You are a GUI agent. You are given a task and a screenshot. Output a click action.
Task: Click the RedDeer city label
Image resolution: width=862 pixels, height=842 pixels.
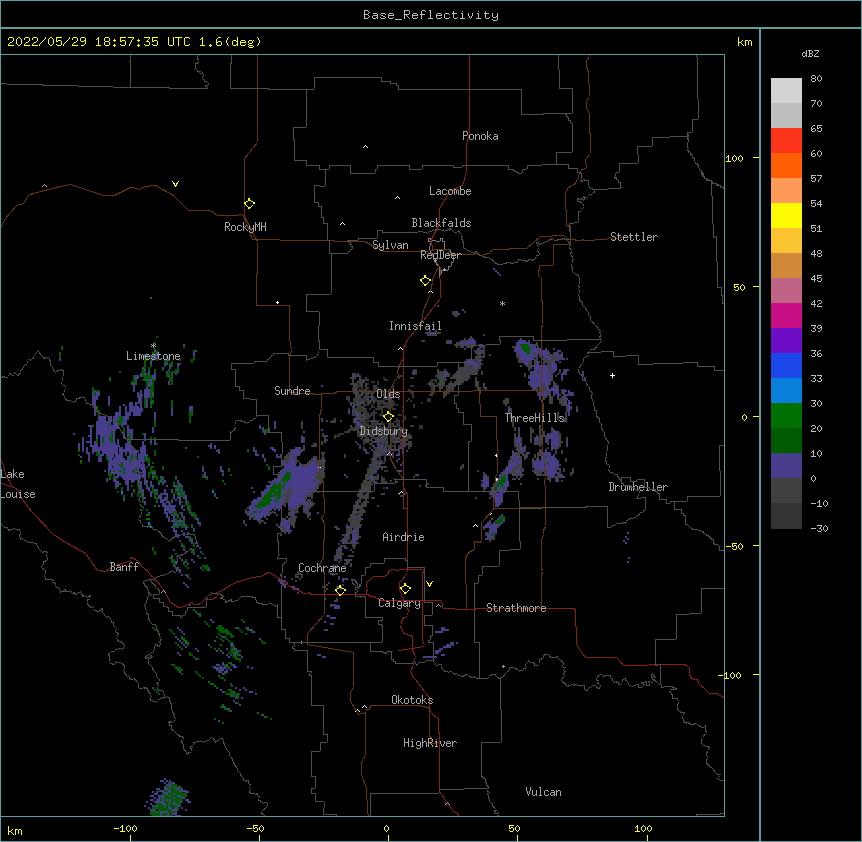440,255
